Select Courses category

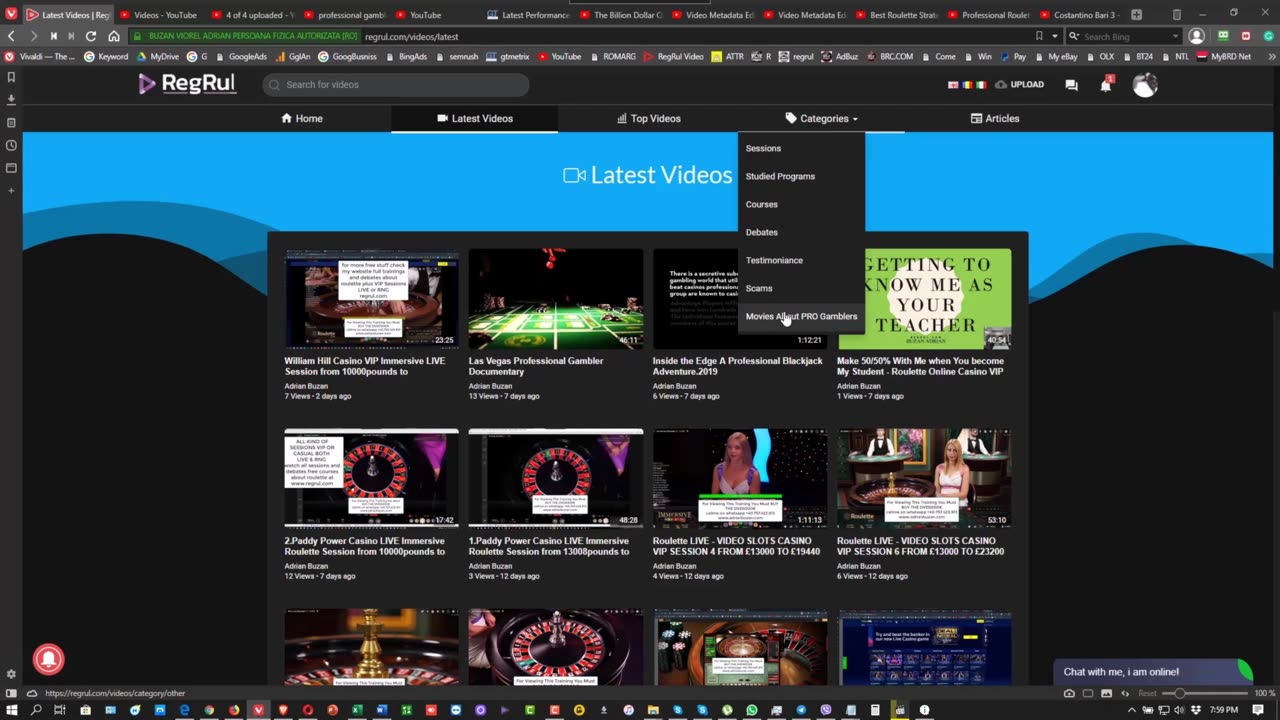pos(801,204)
